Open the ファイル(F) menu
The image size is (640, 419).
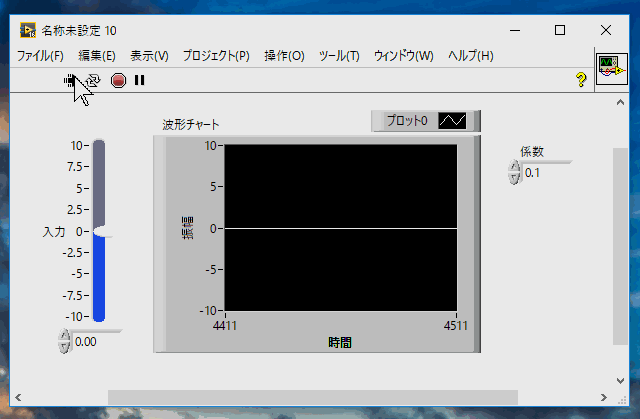tap(40, 55)
